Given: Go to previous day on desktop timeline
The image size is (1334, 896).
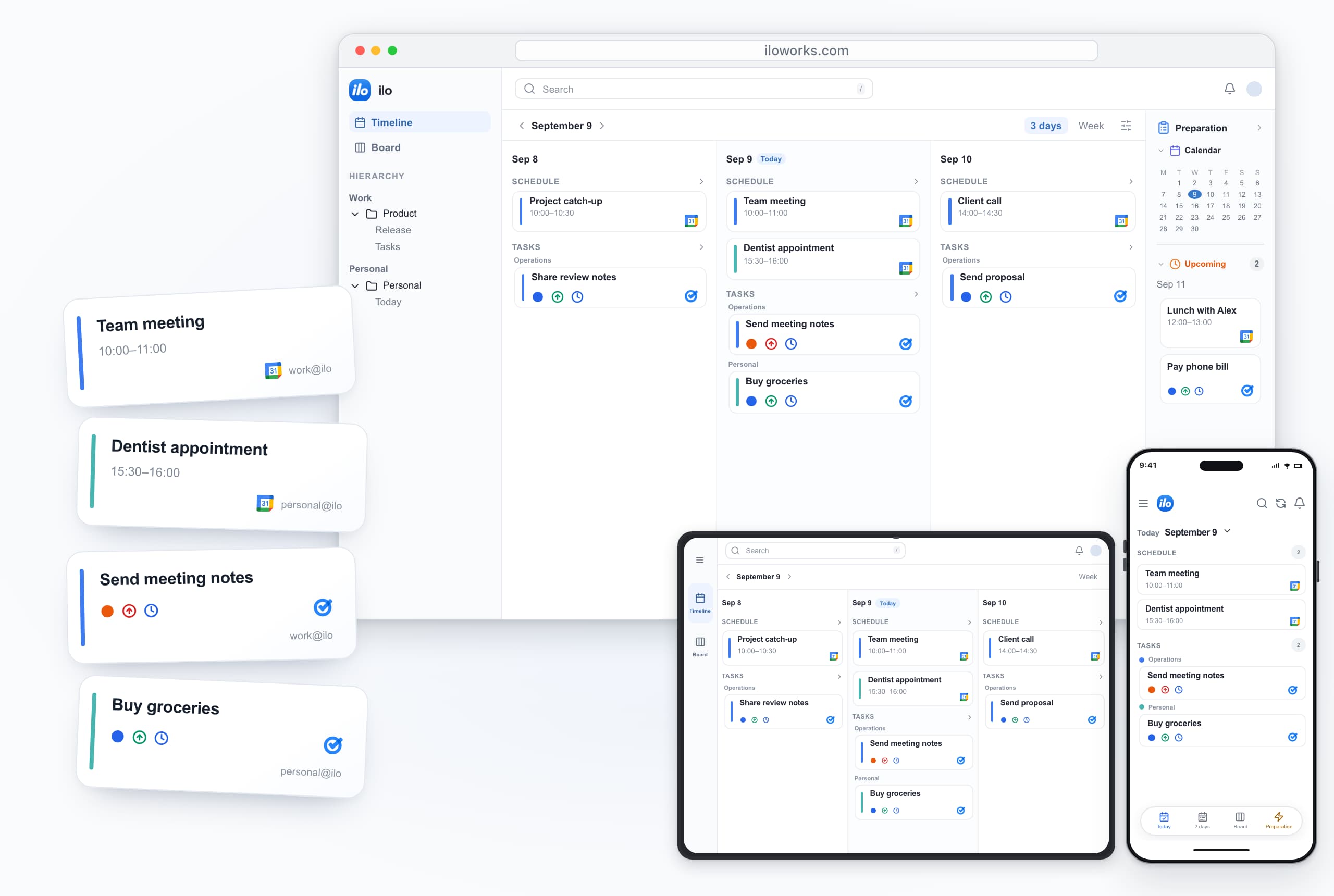Looking at the screenshot, I should [x=521, y=126].
